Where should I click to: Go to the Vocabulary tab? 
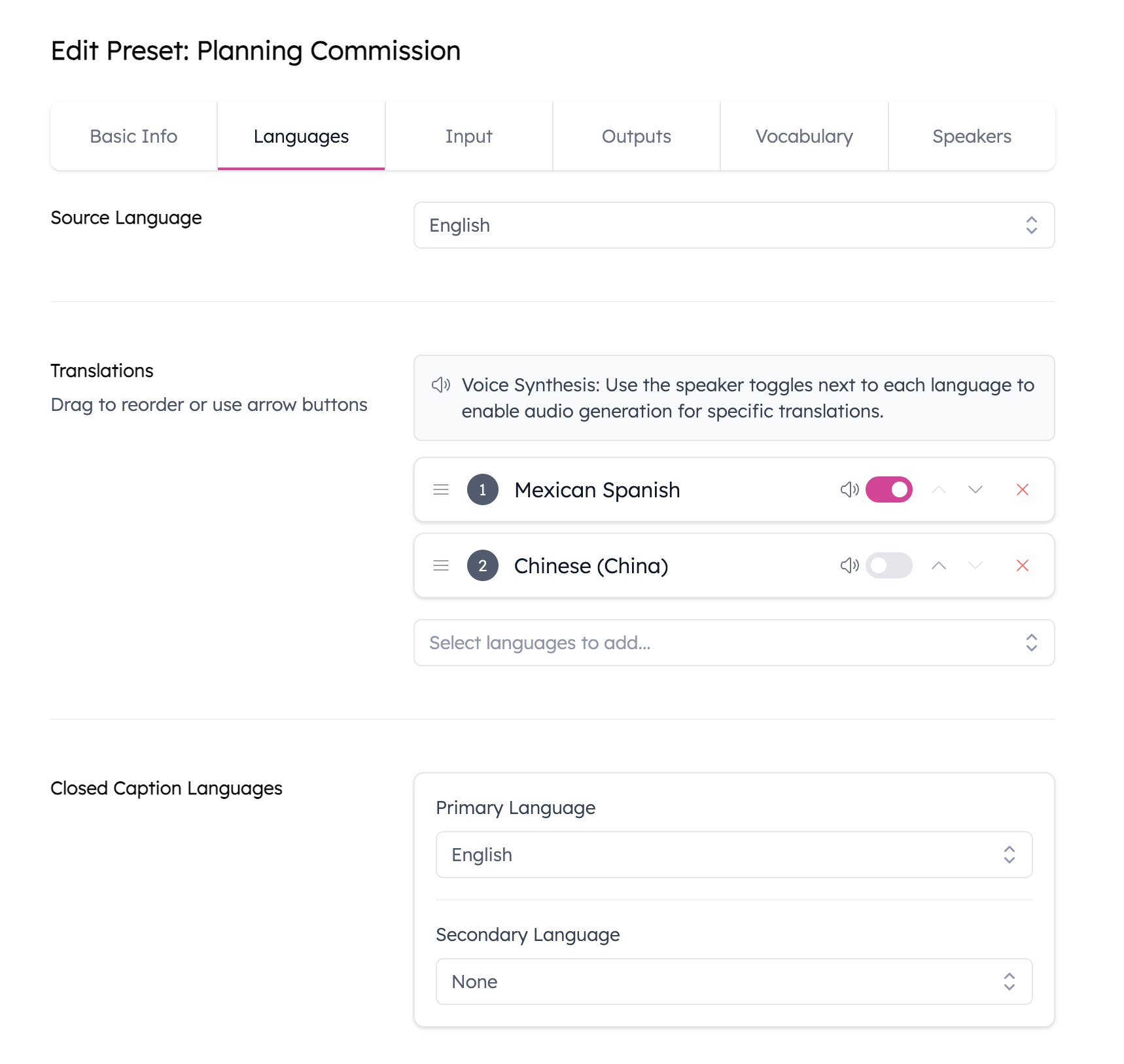pos(803,136)
